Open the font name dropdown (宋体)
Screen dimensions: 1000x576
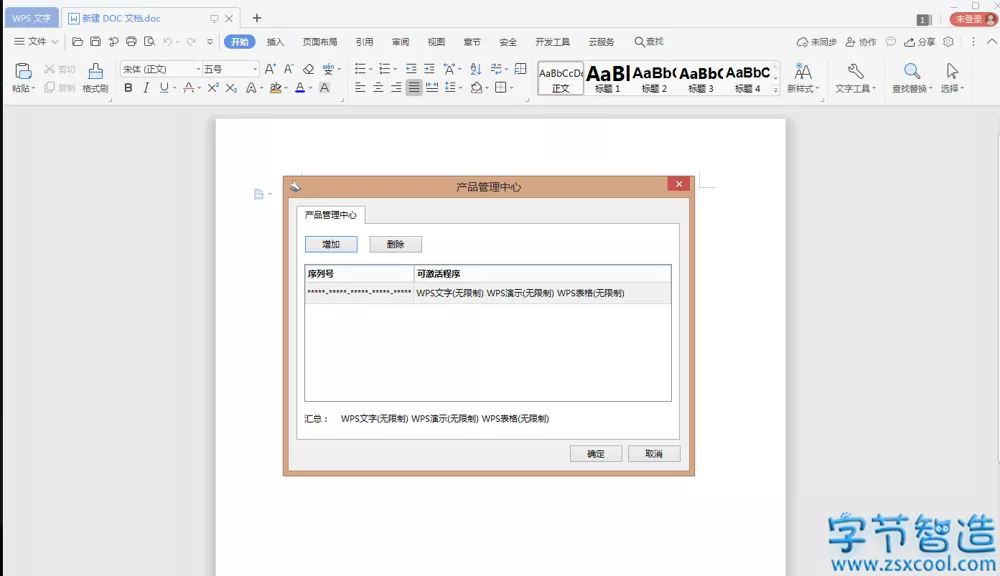click(198, 69)
